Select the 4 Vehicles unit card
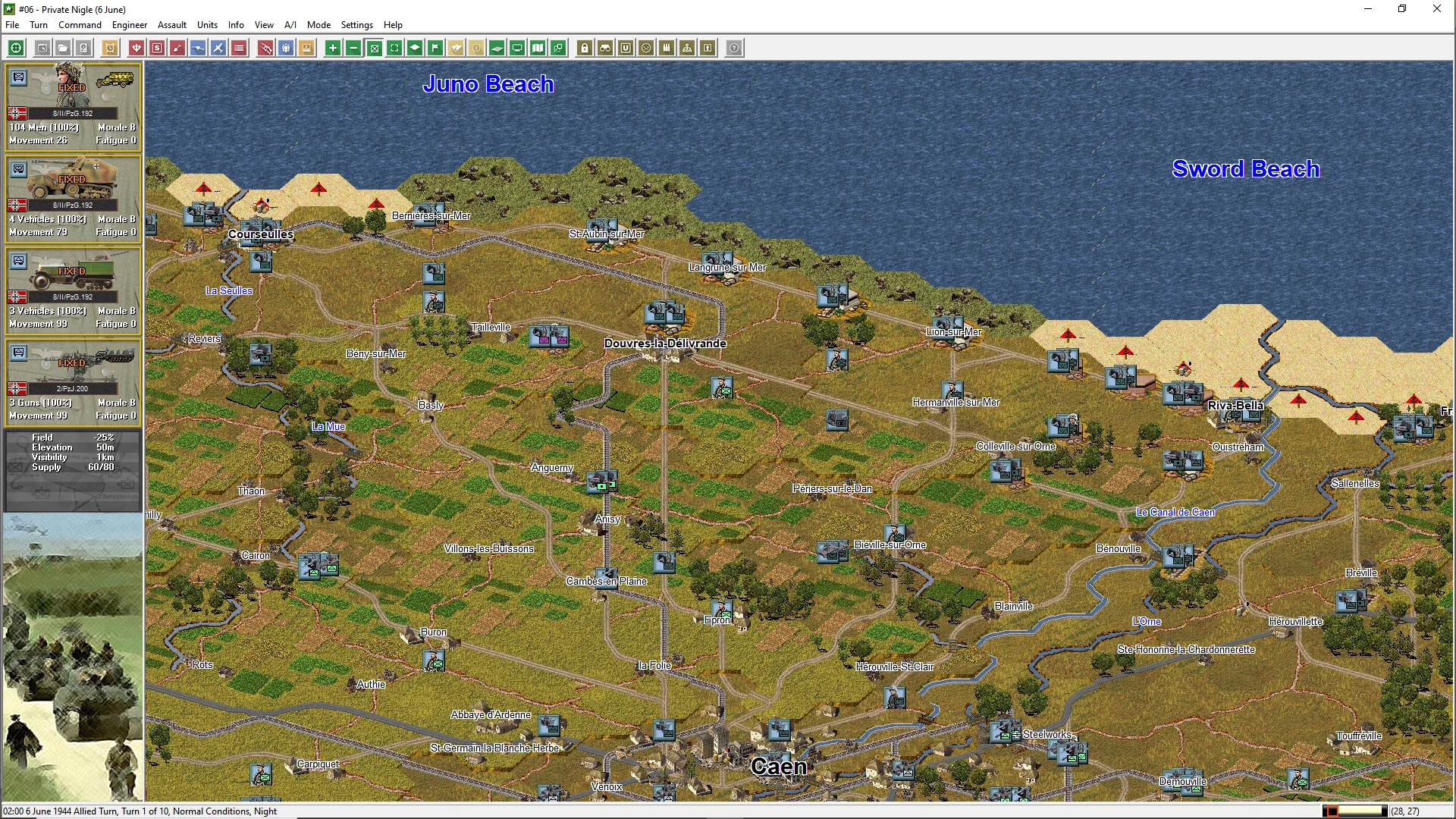 73,198
